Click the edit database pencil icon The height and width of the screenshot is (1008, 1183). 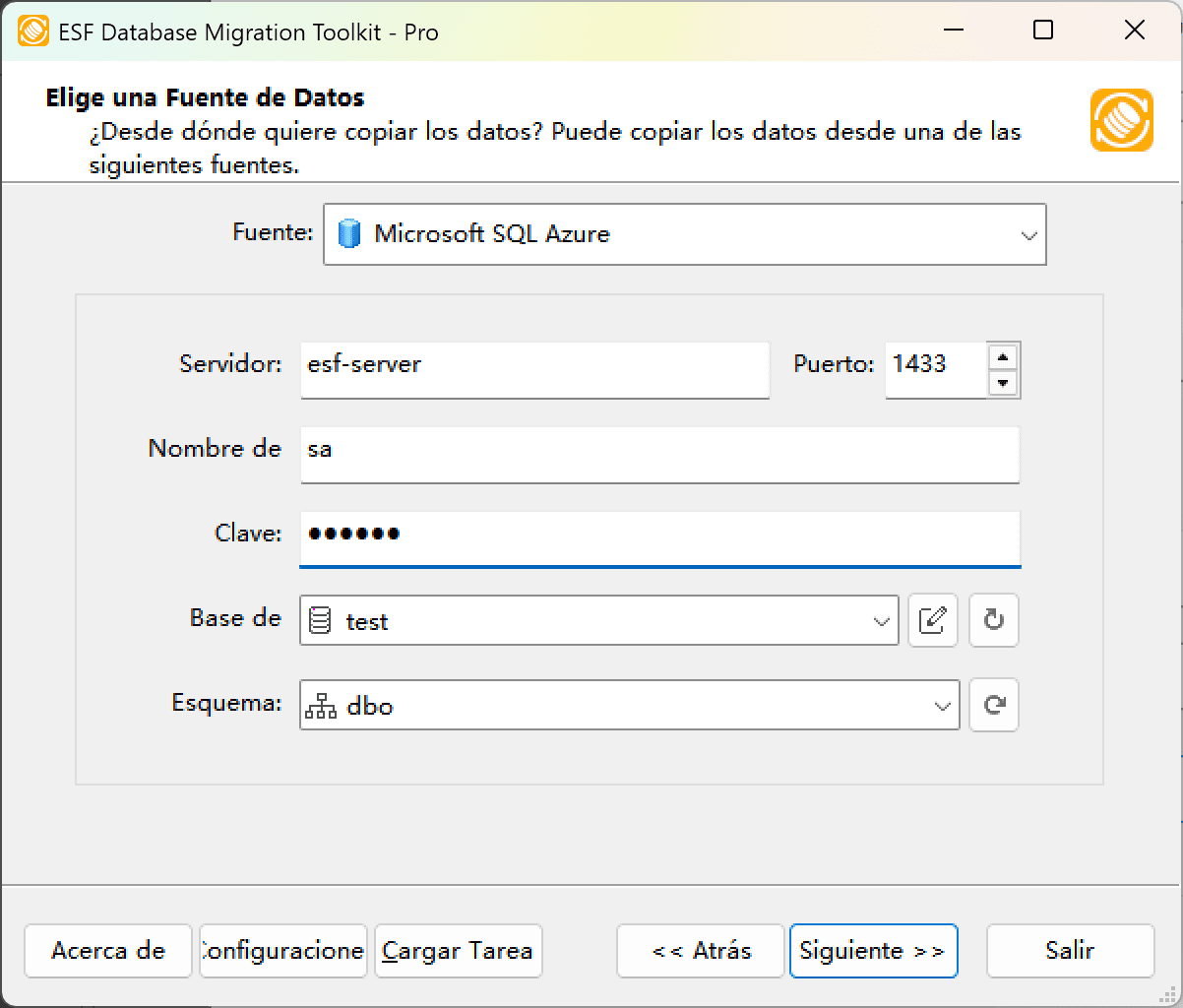[x=933, y=620]
